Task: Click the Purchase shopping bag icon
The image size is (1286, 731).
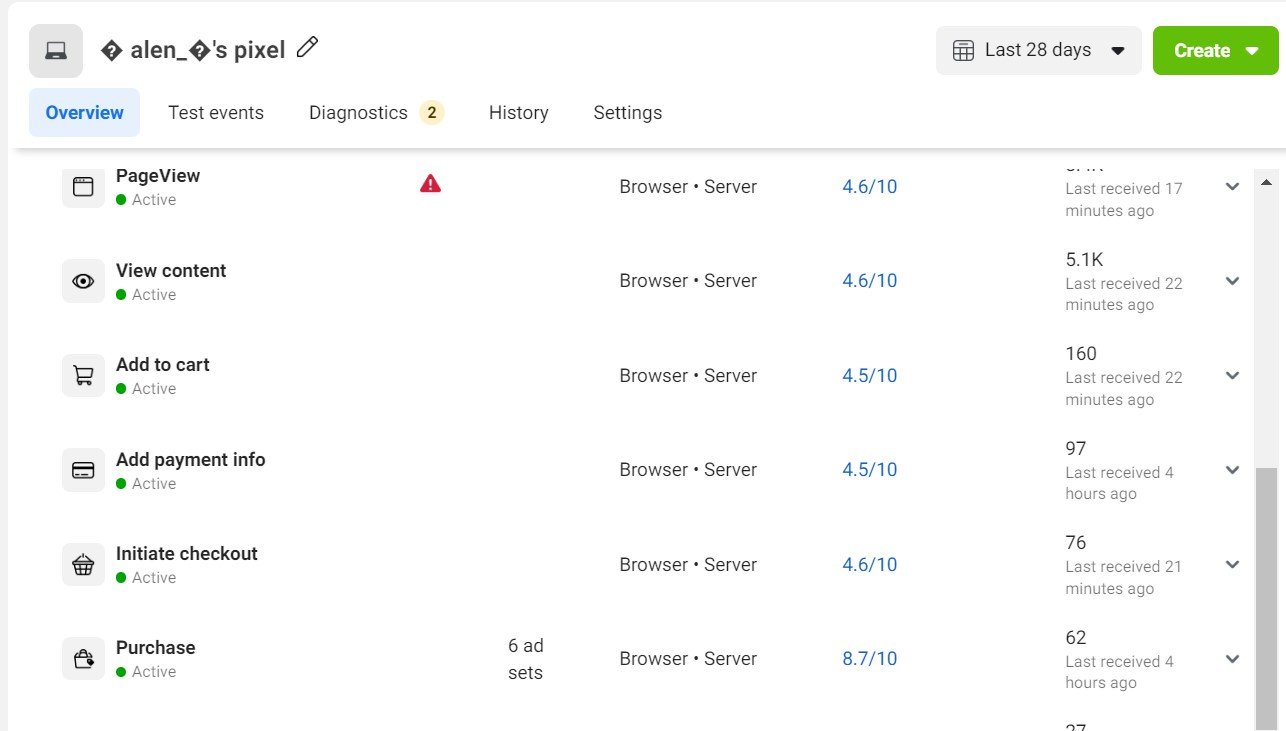Action: click(x=83, y=659)
